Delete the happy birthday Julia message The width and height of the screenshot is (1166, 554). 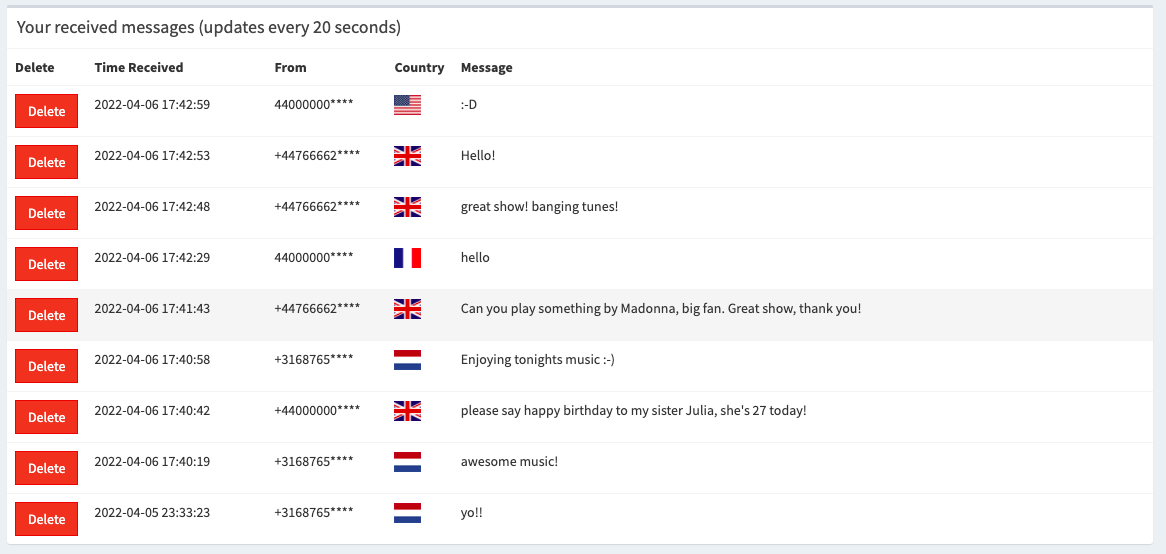[x=47, y=417]
